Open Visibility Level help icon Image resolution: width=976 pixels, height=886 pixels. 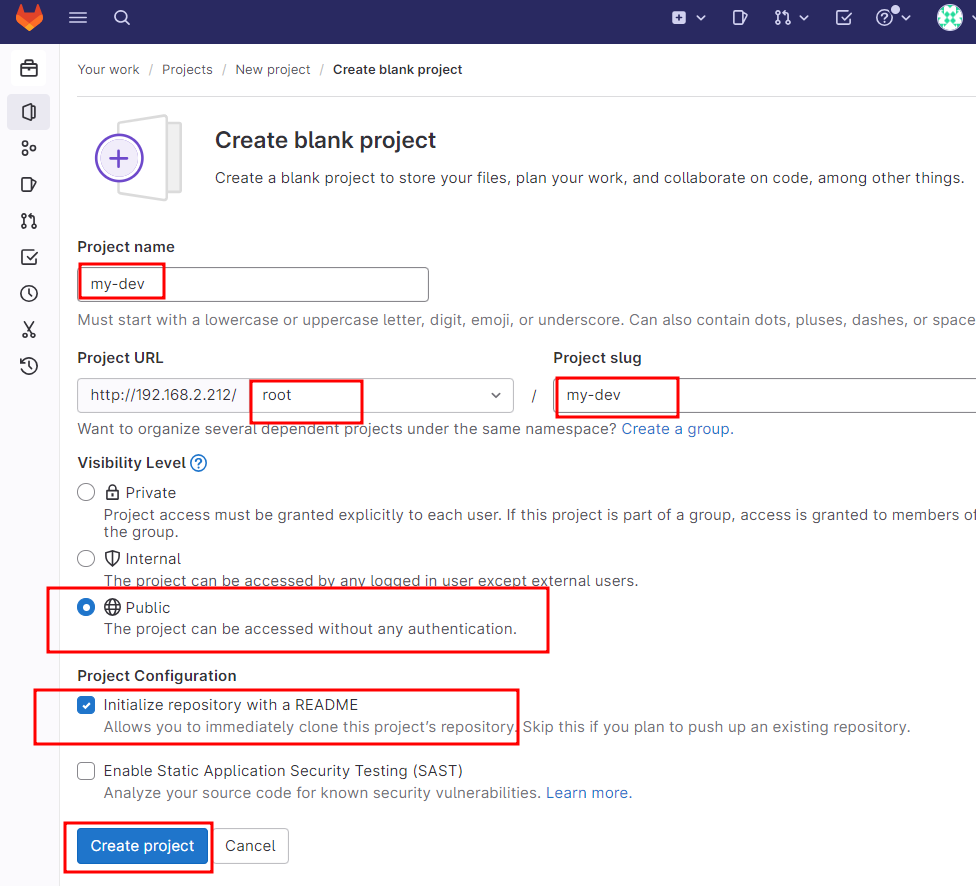click(x=199, y=463)
